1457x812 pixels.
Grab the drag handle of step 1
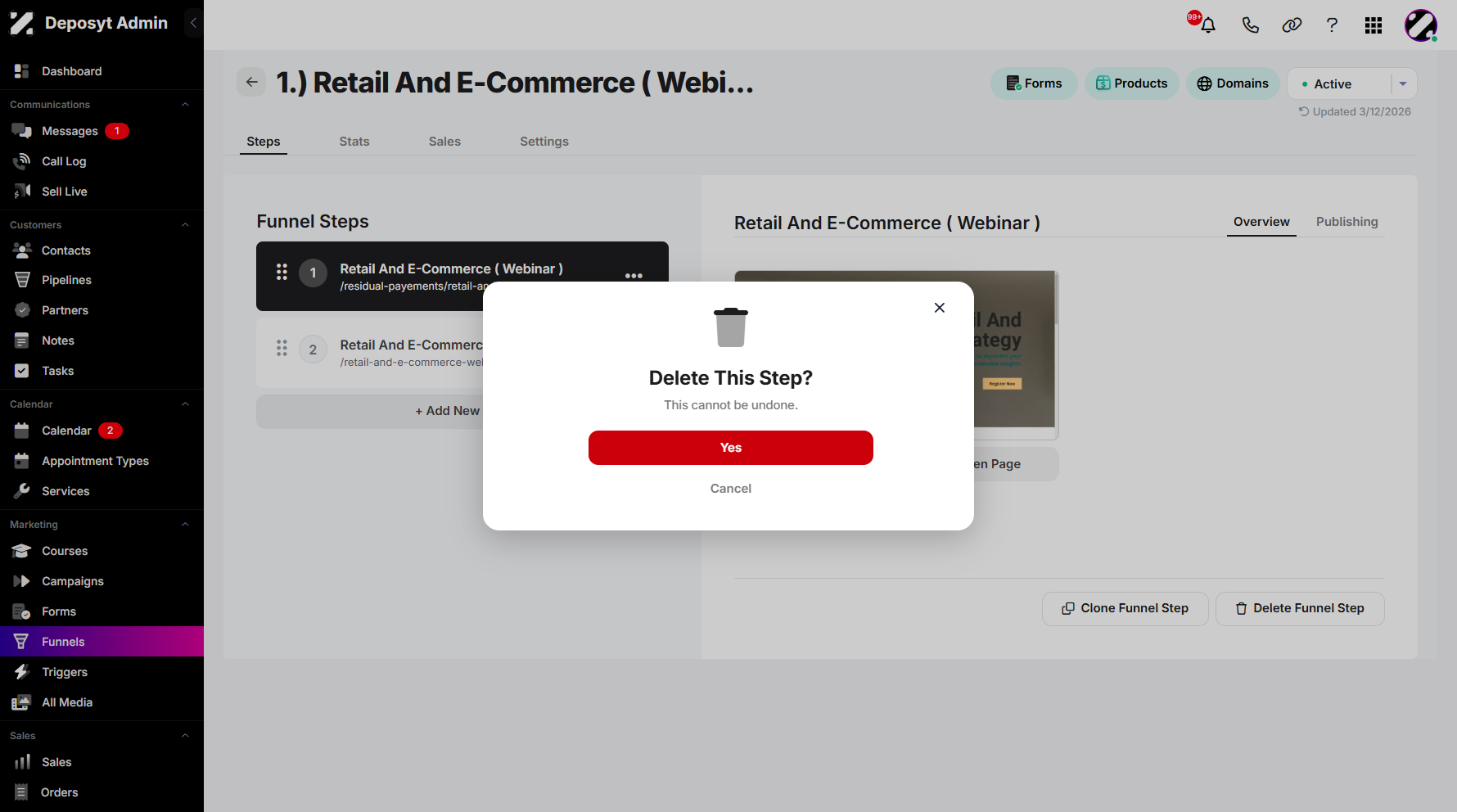(282, 273)
